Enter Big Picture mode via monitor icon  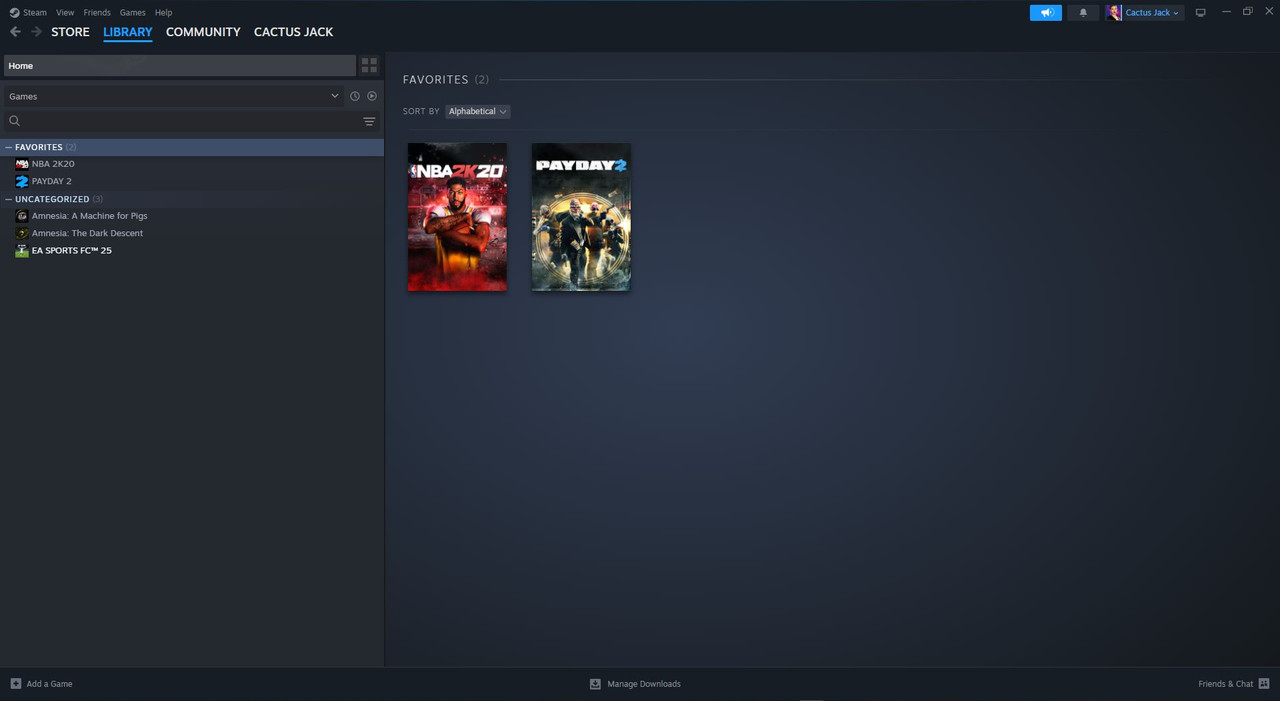click(x=1201, y=13)
